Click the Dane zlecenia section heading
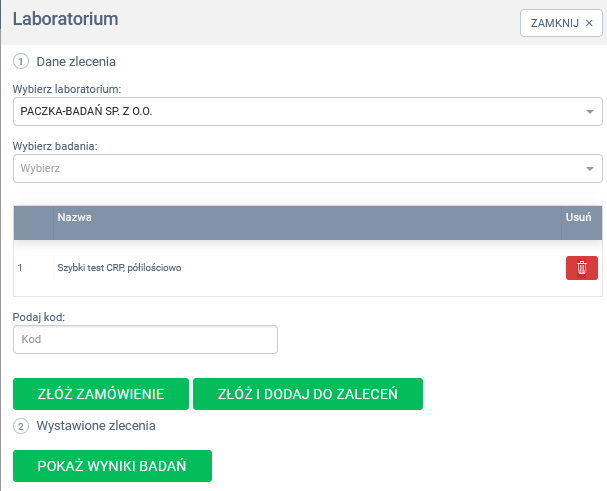The width and height of the screenshot is (607, 491). pyautogui.click(x=76, y=61)
